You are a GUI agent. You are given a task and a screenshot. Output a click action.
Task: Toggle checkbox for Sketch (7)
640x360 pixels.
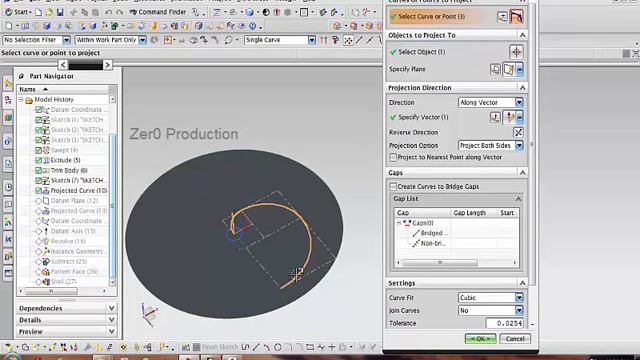point(38,180)
